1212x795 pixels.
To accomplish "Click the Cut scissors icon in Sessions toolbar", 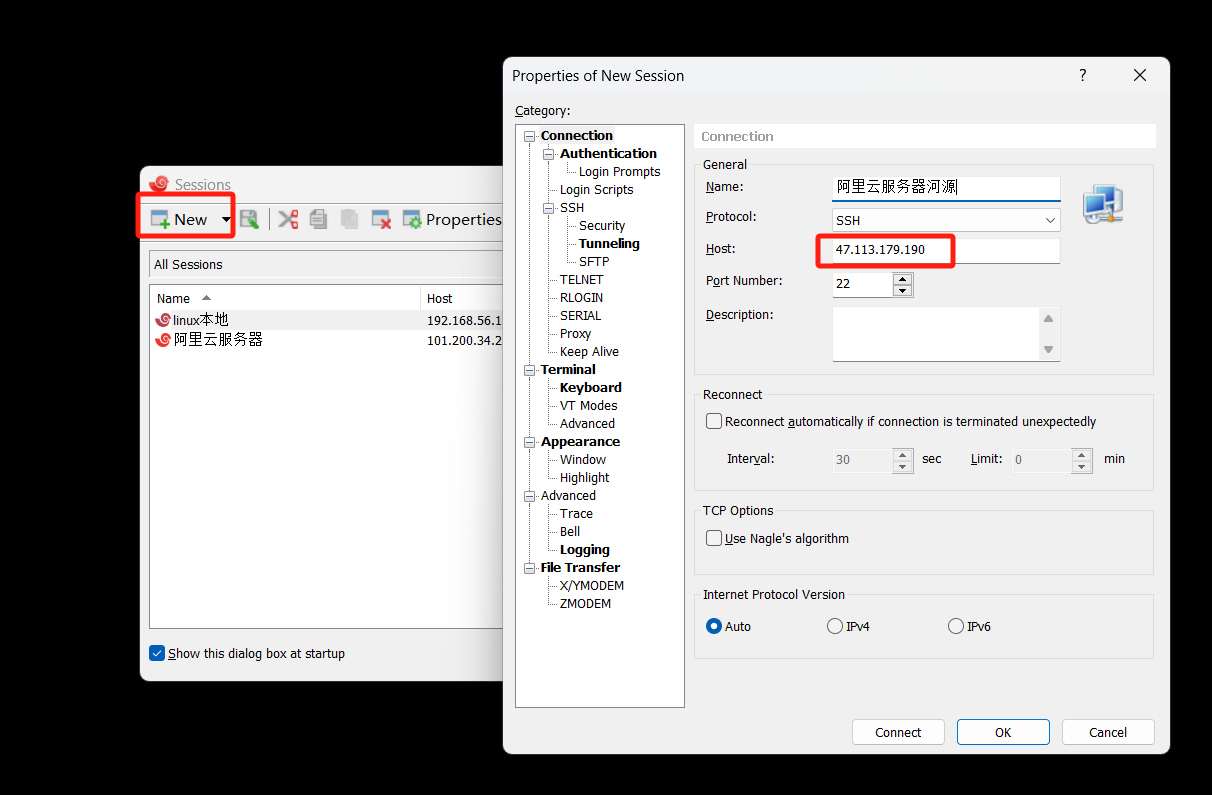I will click(x=288, y=219).
